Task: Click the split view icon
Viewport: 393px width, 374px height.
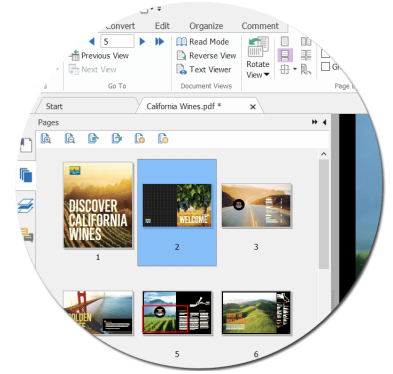Action: tap(285, 69)
